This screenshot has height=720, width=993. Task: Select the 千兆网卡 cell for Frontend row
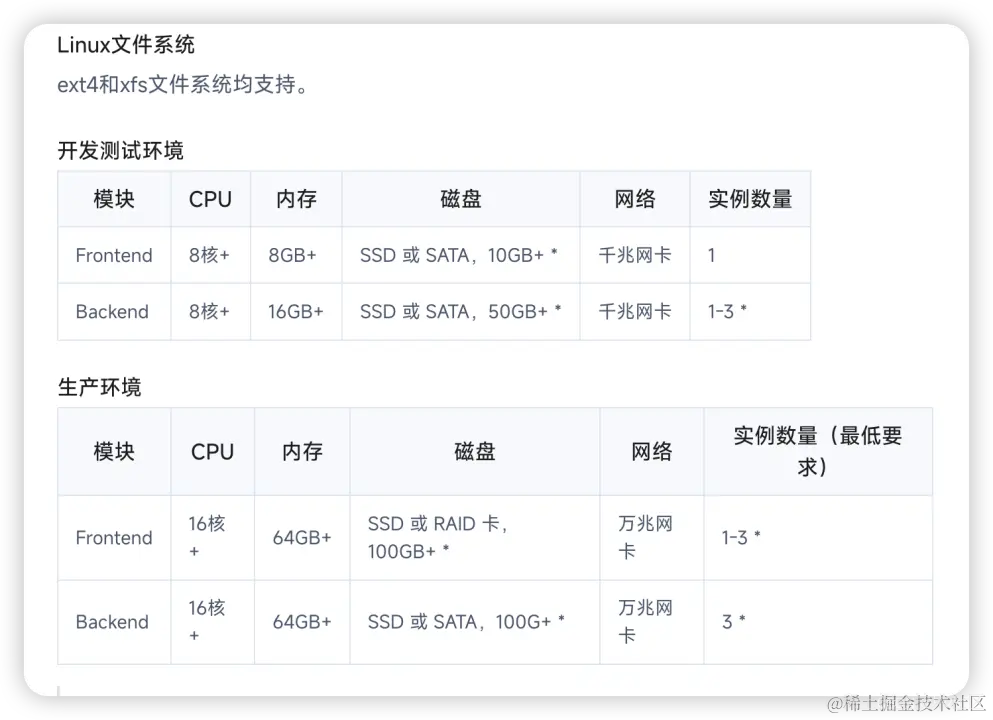634,255
